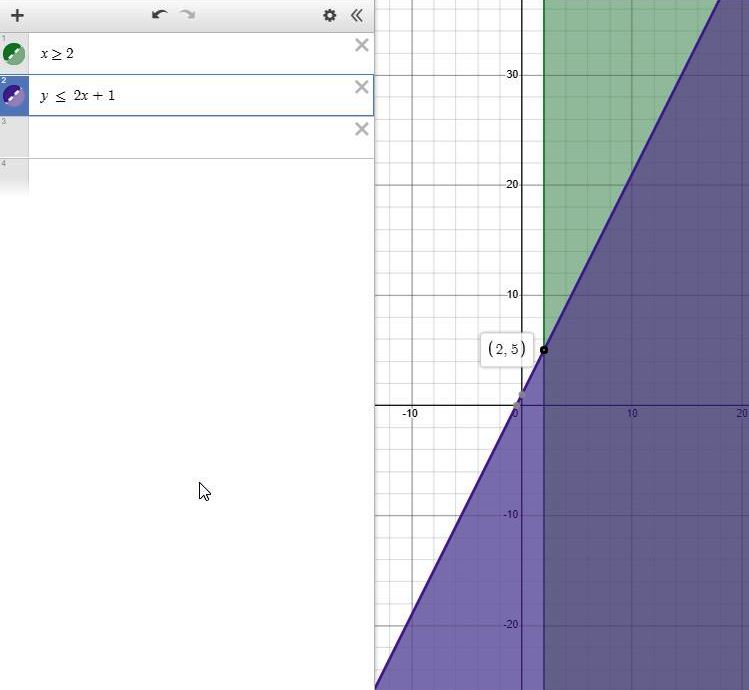749x690 pixels.
Task: Delete the x ≥ 2 expression
Action: click(x=362, y=45)
